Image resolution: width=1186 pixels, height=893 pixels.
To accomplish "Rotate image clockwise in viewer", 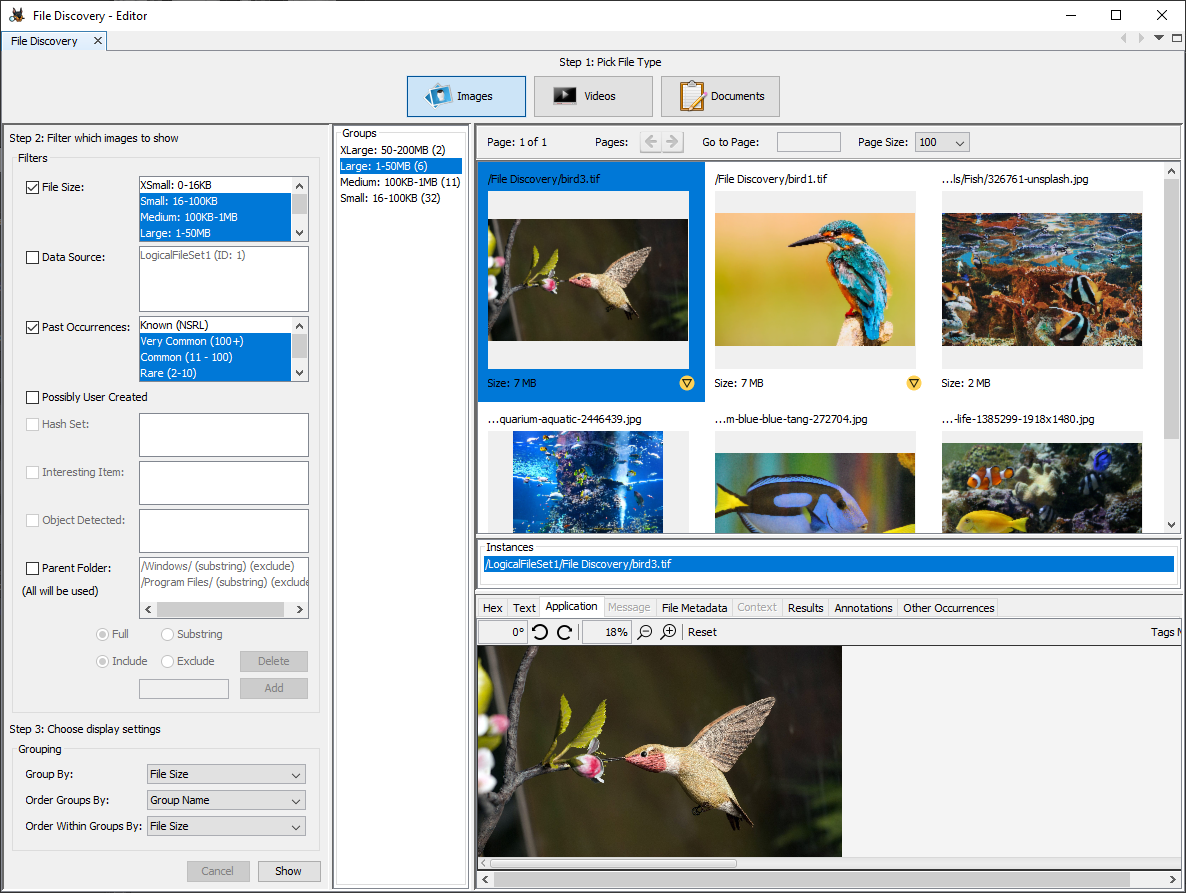I will tap(564, 632).
